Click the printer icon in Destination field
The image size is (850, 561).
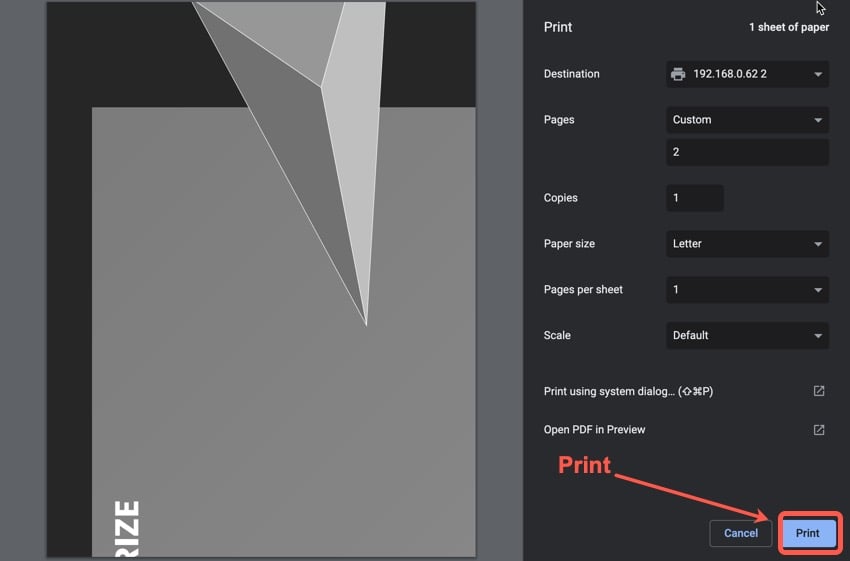[678, 74]
